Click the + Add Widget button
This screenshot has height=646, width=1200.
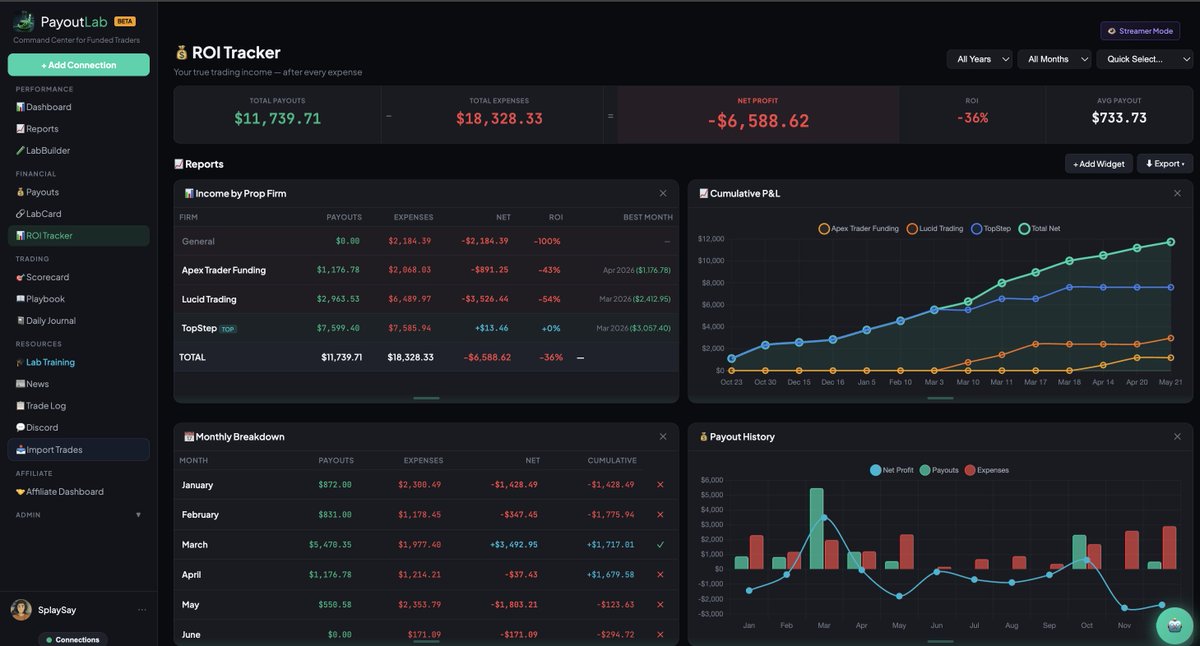coord(1099,164)
